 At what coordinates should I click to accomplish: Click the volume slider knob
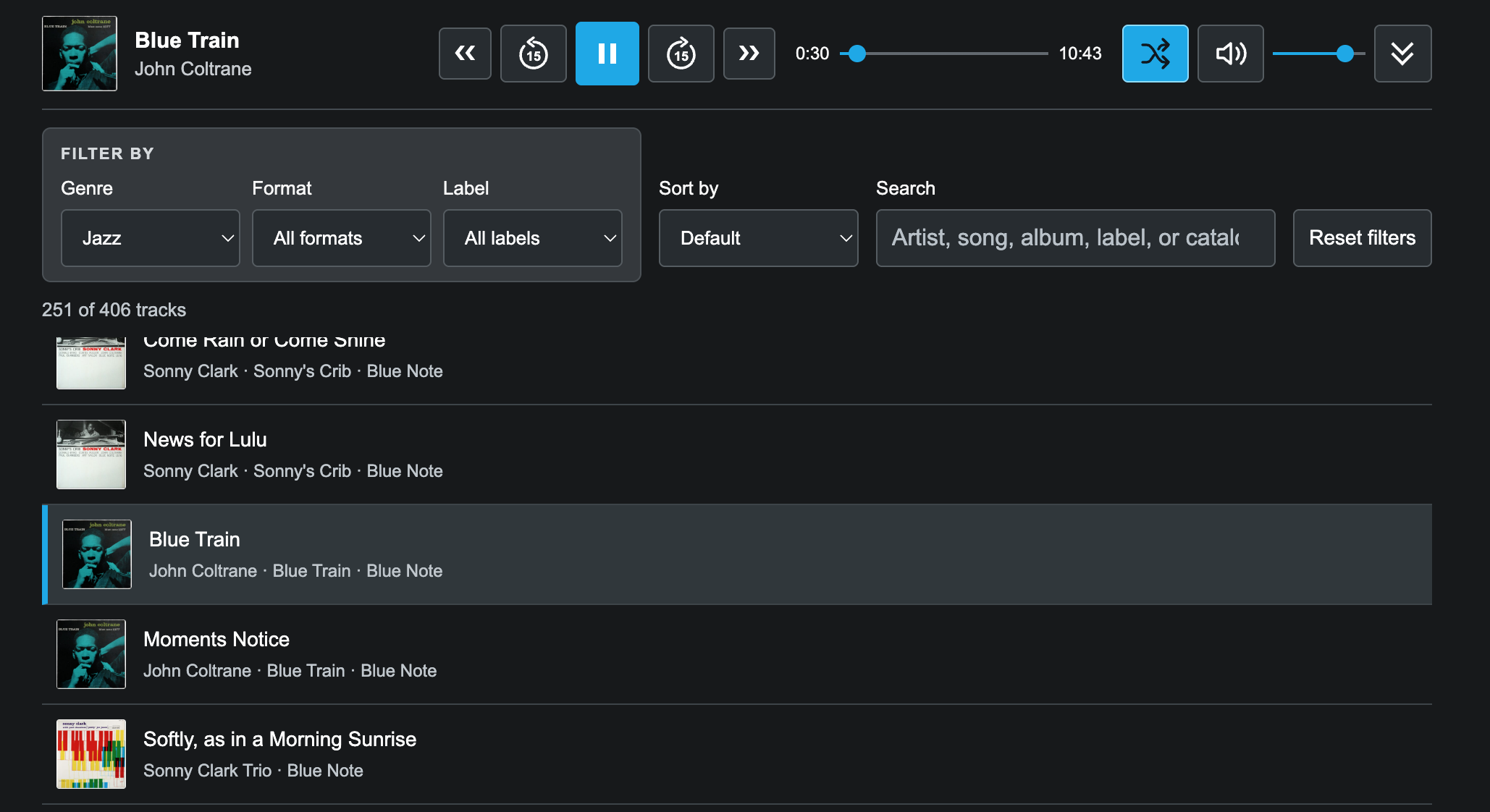point(1345,54)
